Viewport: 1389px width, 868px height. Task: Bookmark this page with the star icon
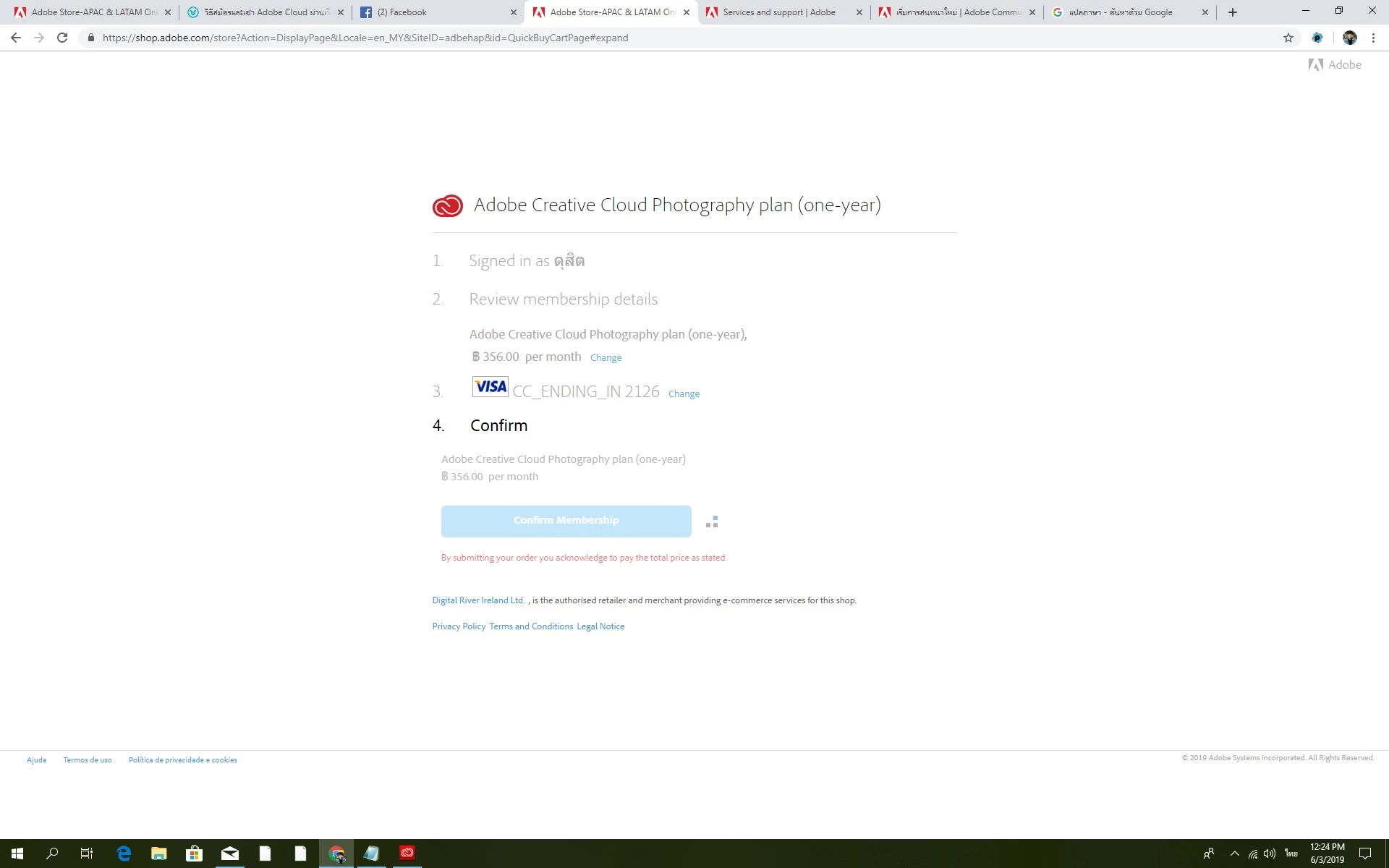click(1288, 38)
